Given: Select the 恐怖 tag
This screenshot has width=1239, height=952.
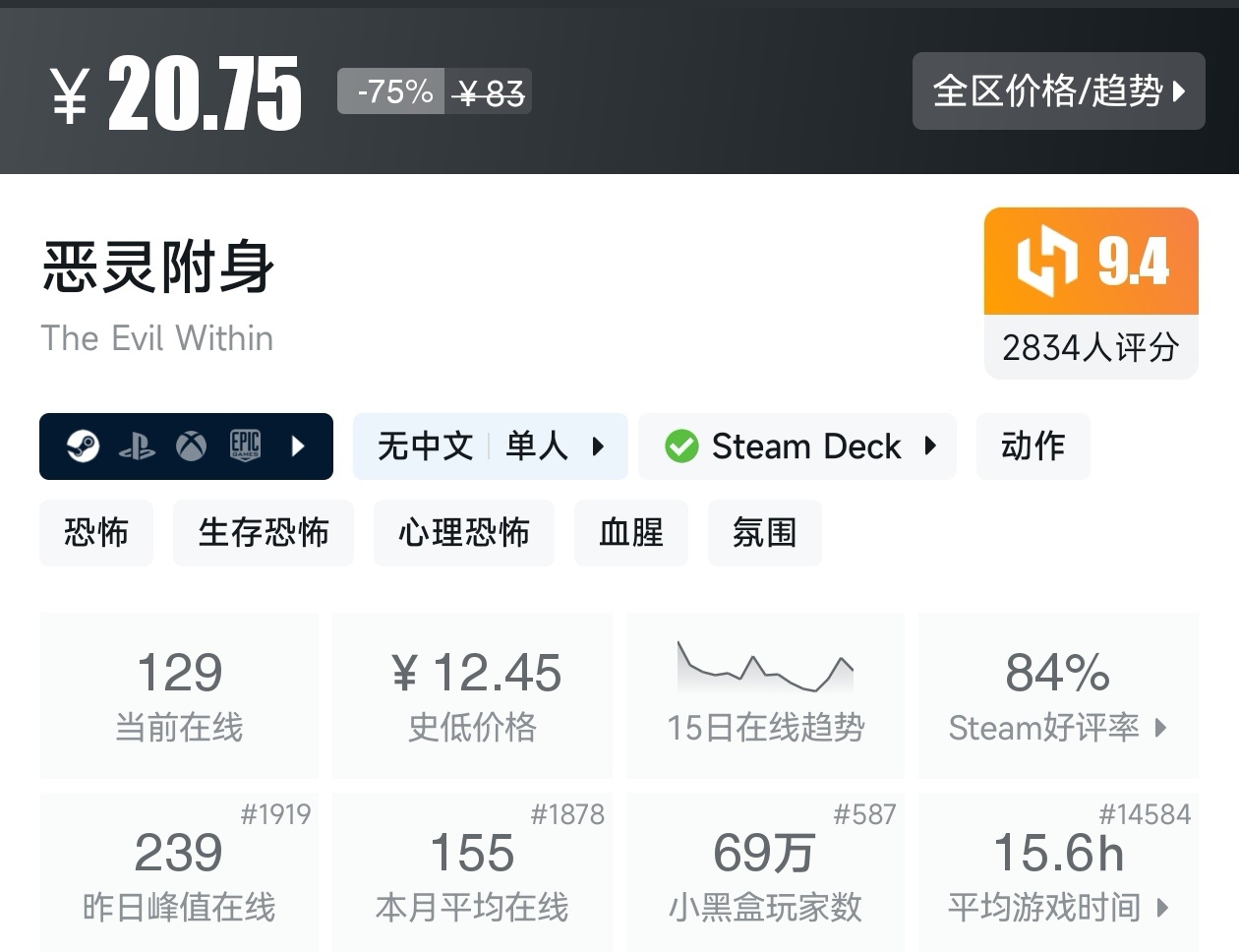Looking at the screenshot, I should (x=96, y=533).
